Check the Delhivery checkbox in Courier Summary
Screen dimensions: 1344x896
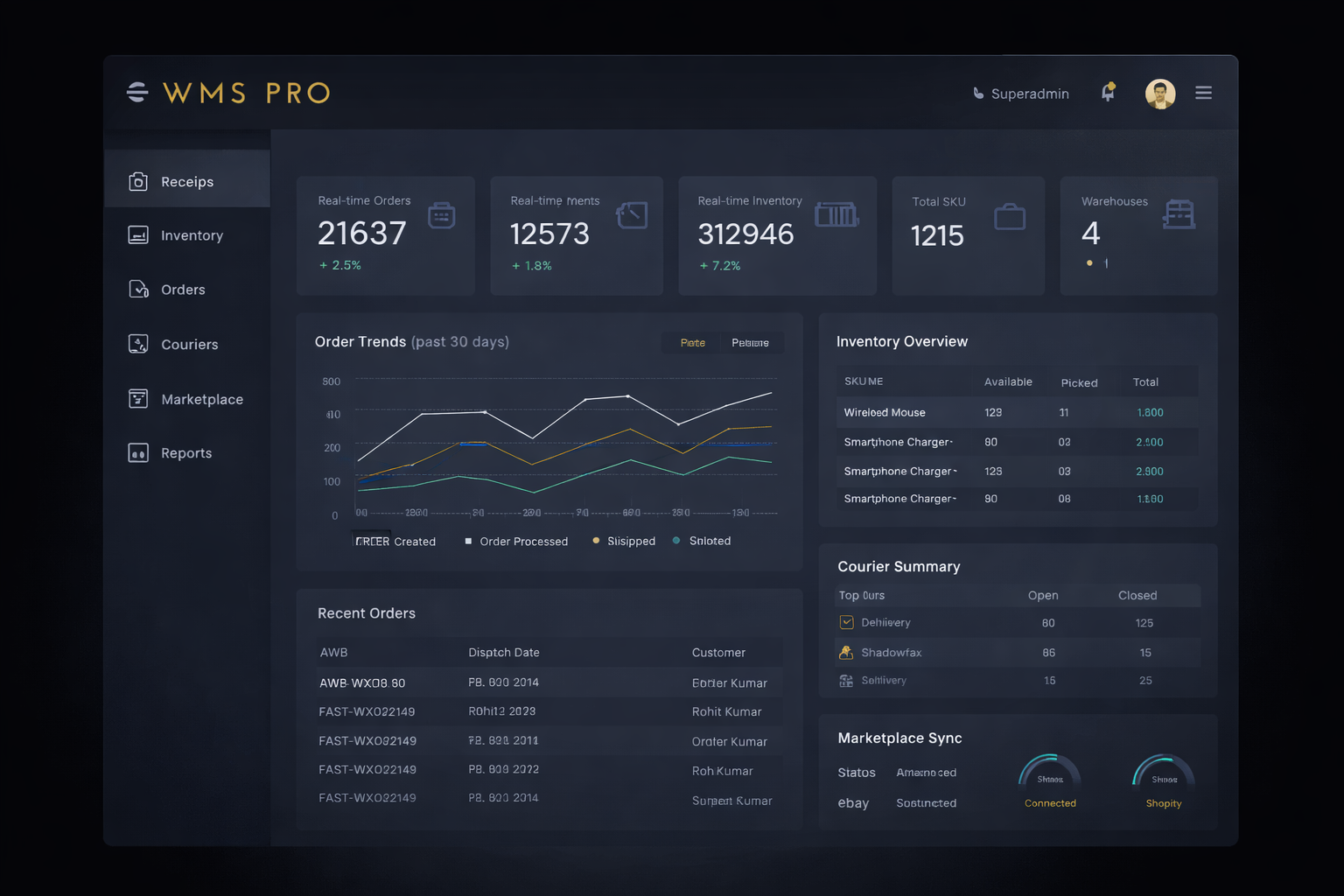845,622
